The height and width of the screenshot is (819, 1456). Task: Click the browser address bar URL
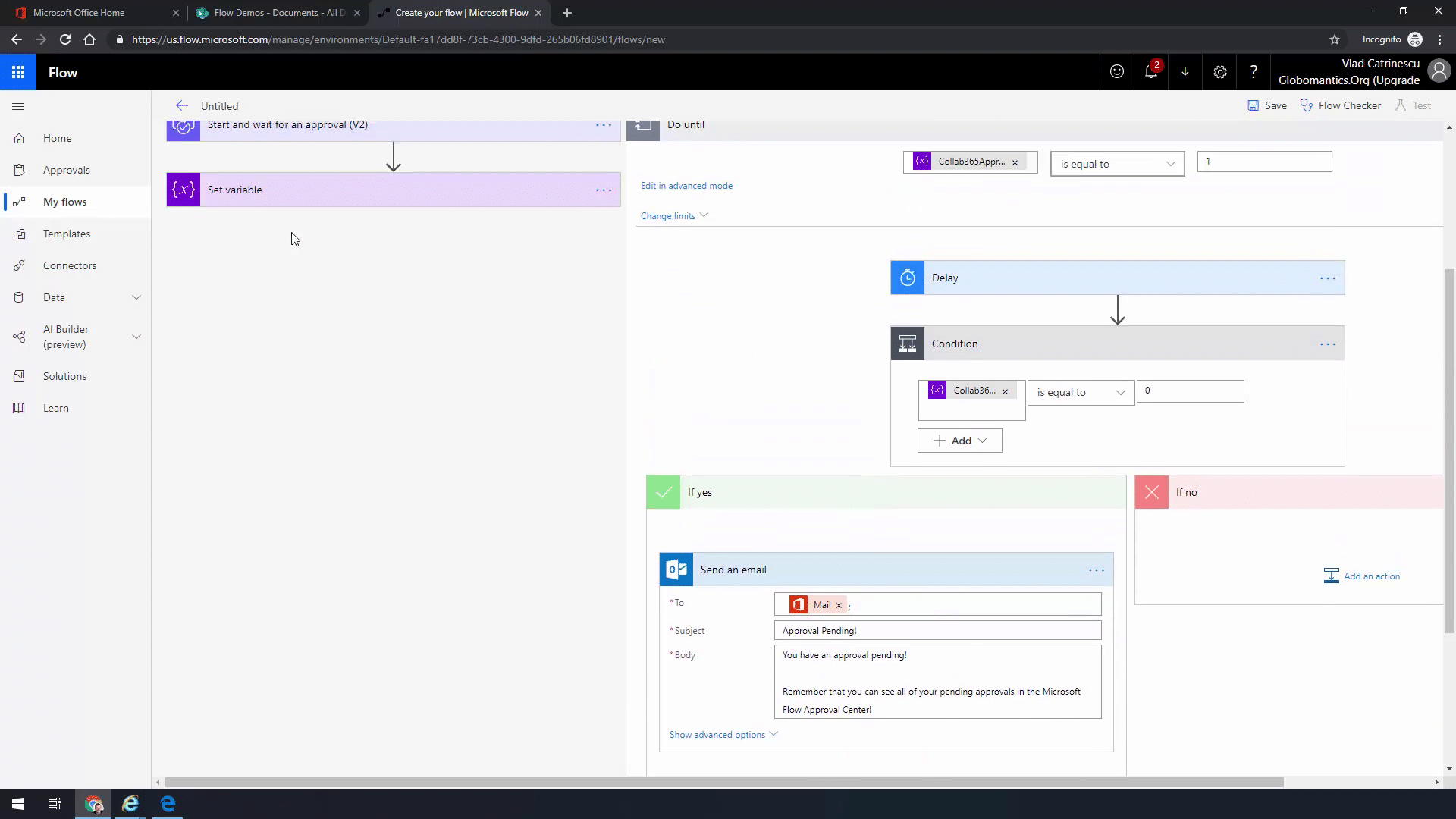pyautogui.click(x=398, y=39)
